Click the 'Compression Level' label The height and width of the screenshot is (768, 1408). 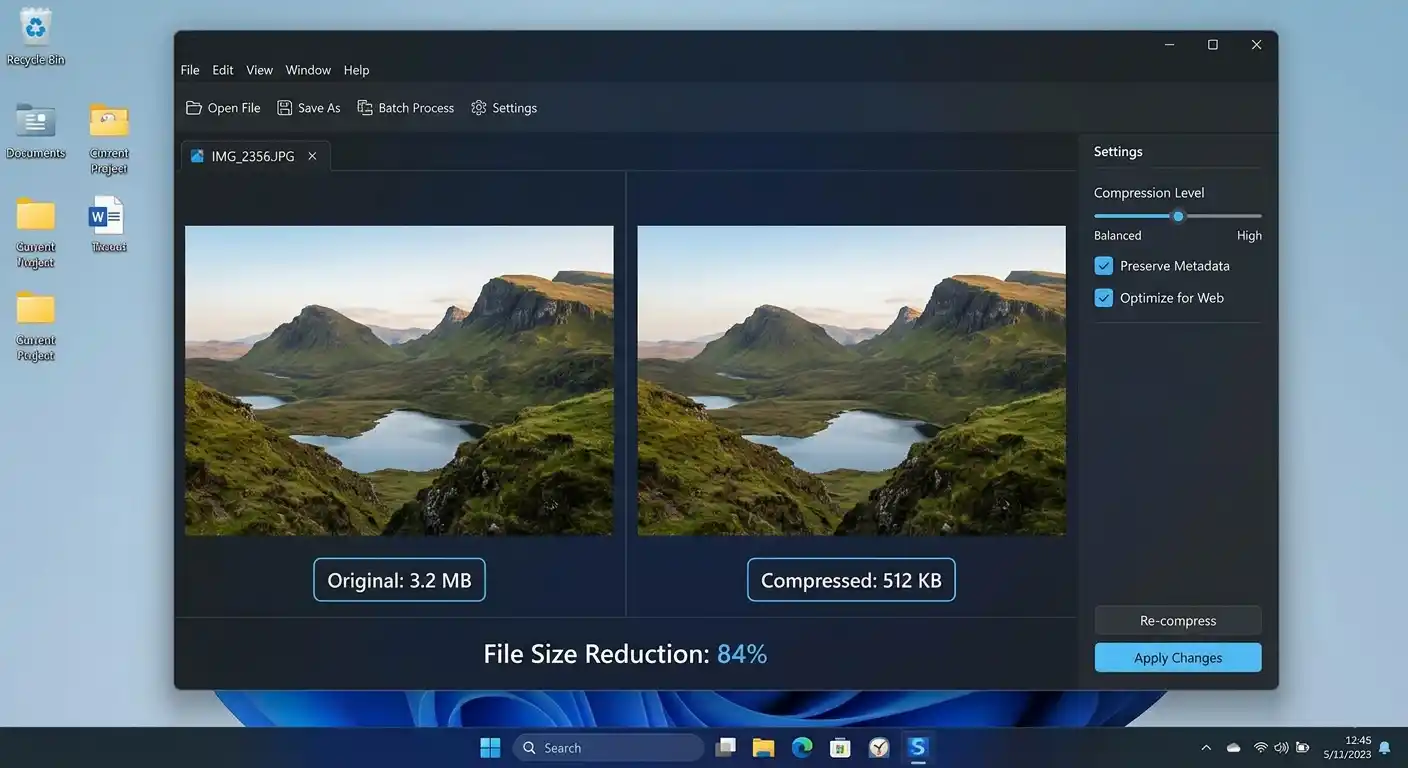point(1149,193)
